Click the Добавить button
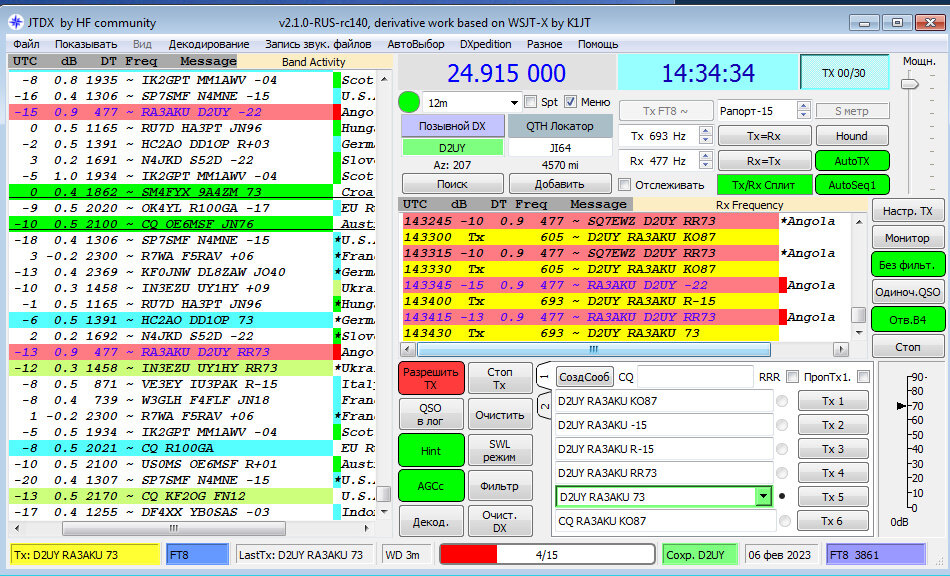Screen dimensions: 950x576 click(560, 184)
